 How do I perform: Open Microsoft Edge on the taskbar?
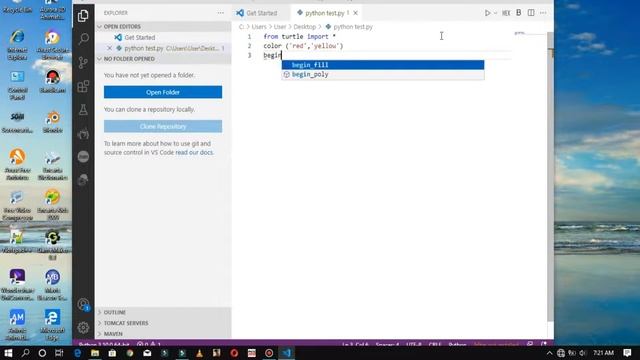78,353
